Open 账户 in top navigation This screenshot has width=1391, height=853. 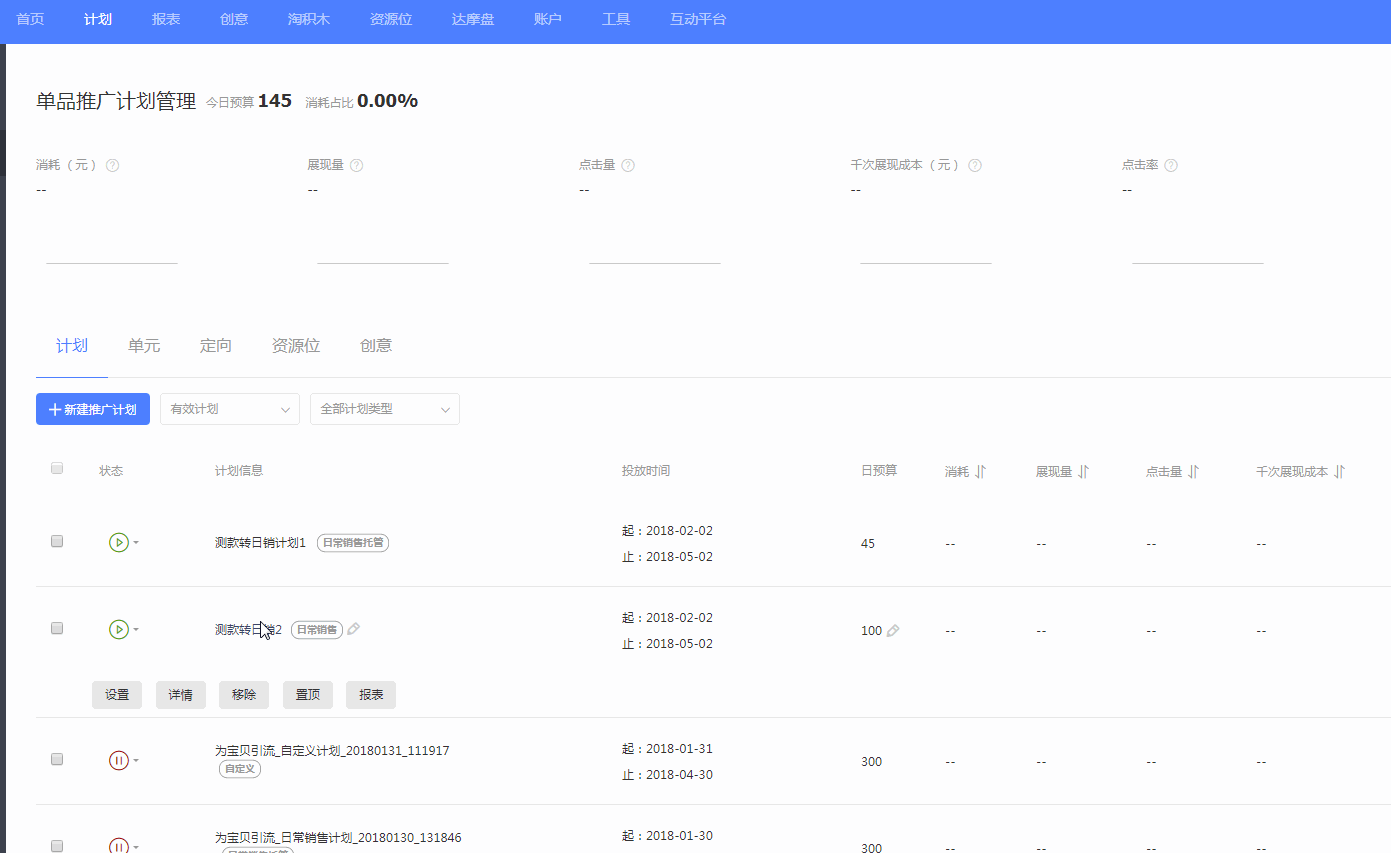tap(548, 19)
